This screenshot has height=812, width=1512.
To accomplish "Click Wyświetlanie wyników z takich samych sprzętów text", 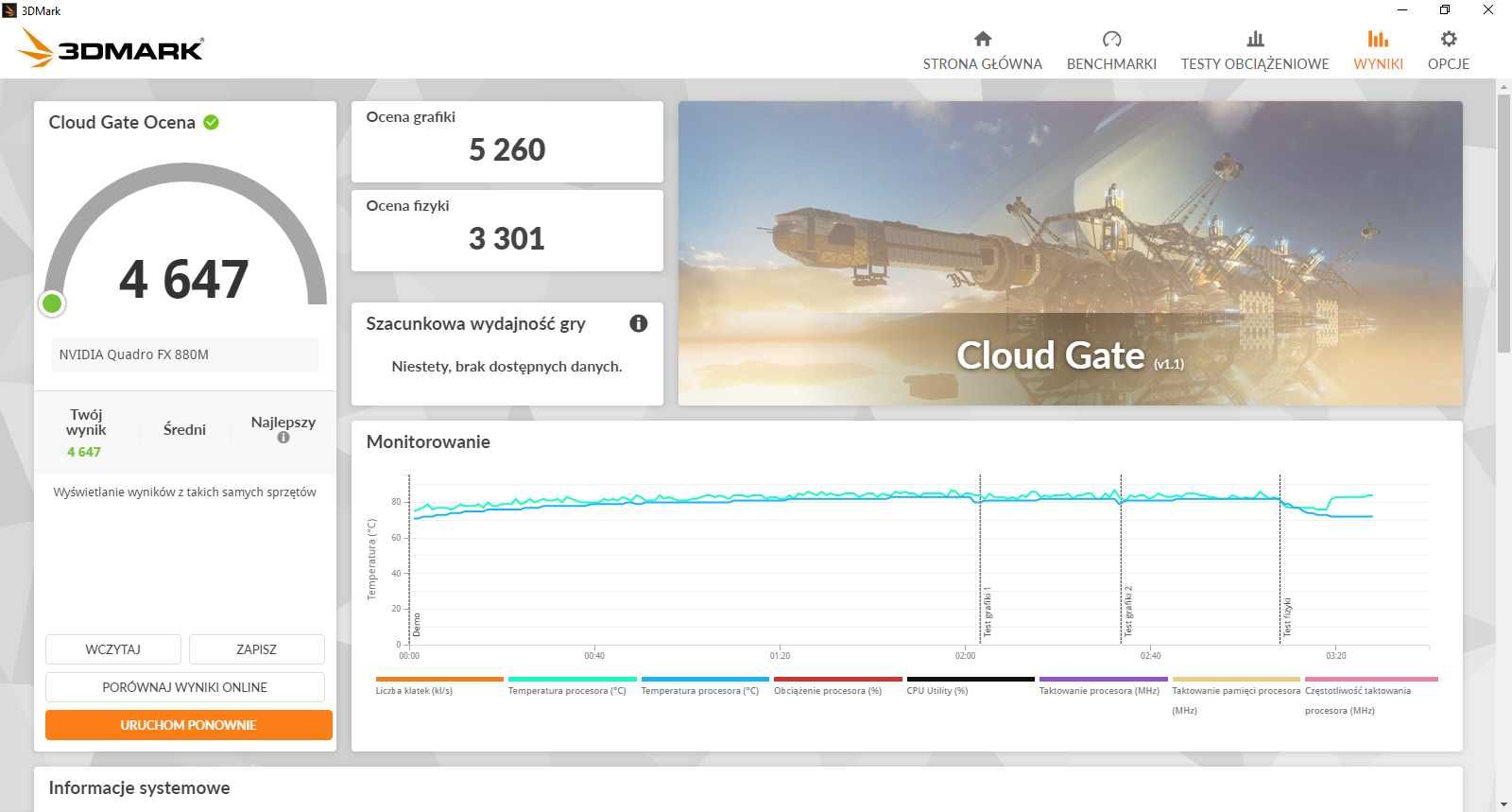I will pyautogui.click(x=185, y=492).
